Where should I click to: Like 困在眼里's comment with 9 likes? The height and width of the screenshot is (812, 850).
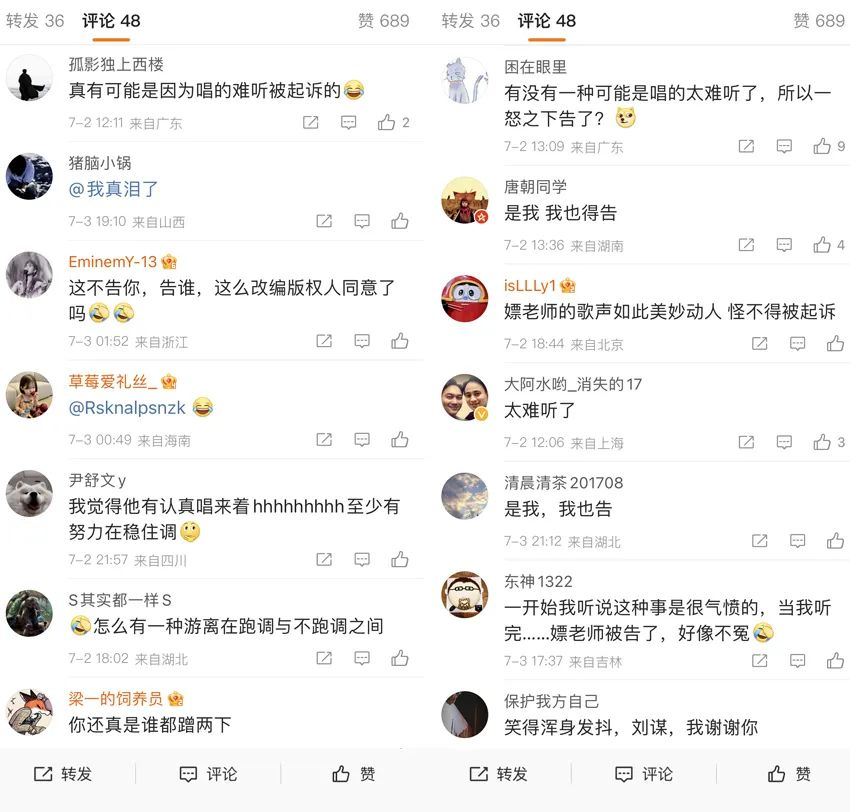pos(822,146)
